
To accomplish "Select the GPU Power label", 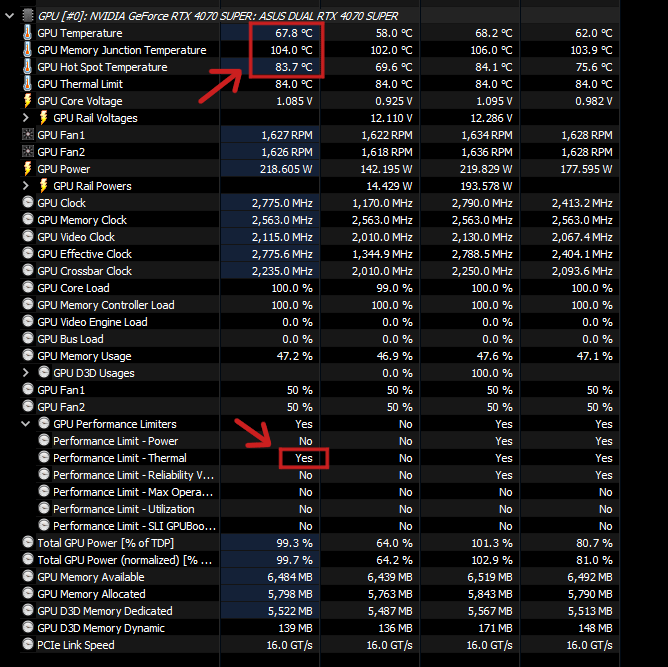I will point(63,169).
